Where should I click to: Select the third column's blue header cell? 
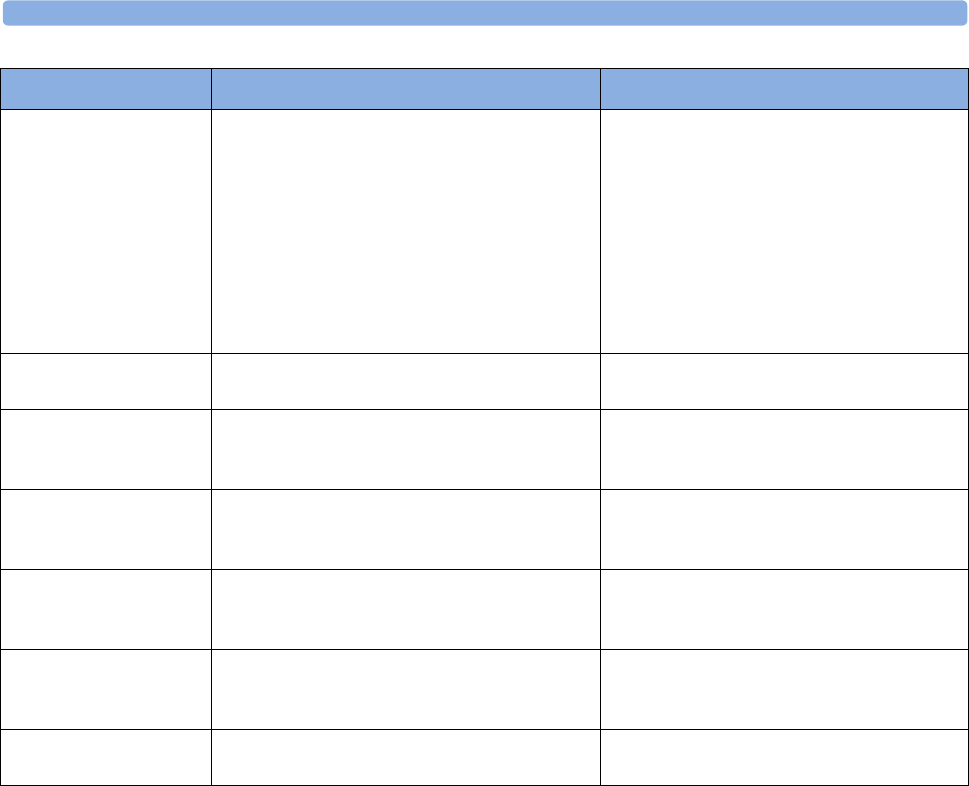click(x=784, y=89)
